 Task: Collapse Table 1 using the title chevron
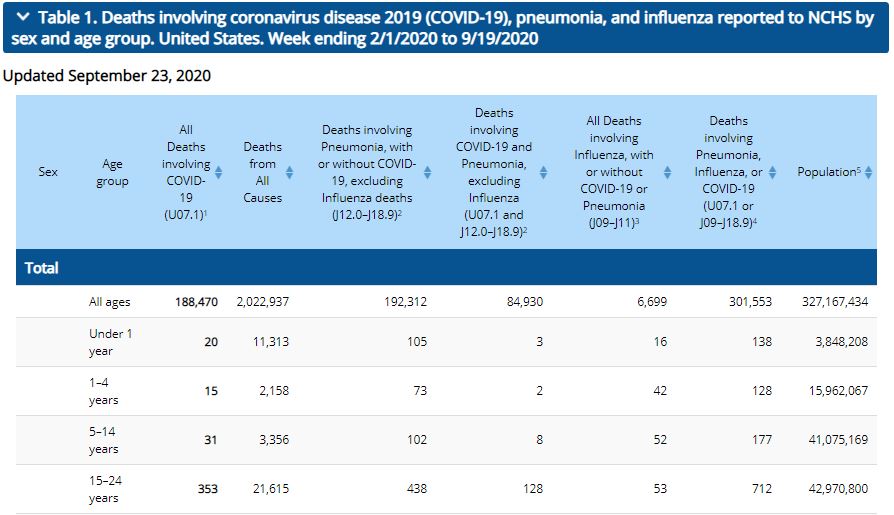22,17
